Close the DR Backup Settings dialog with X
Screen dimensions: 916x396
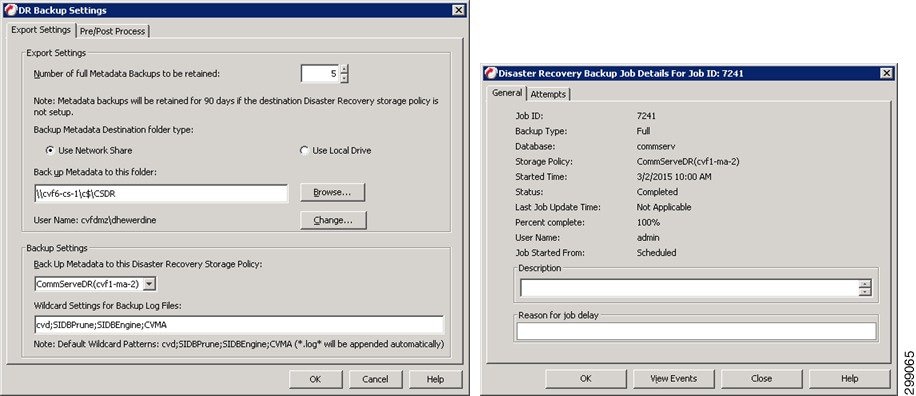459,10
